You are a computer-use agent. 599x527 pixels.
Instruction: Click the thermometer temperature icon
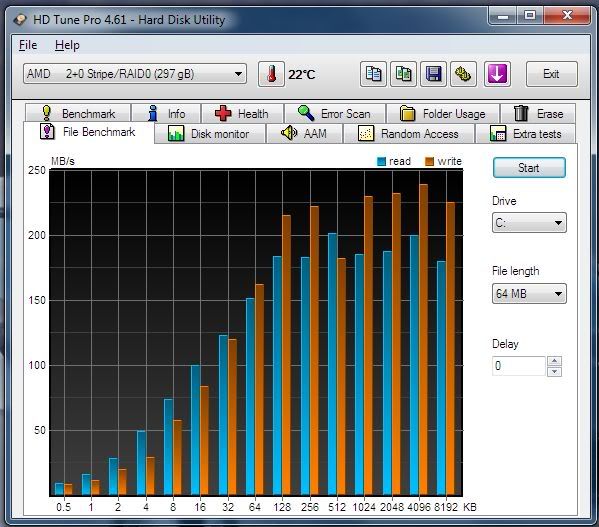tap(271, 74)
